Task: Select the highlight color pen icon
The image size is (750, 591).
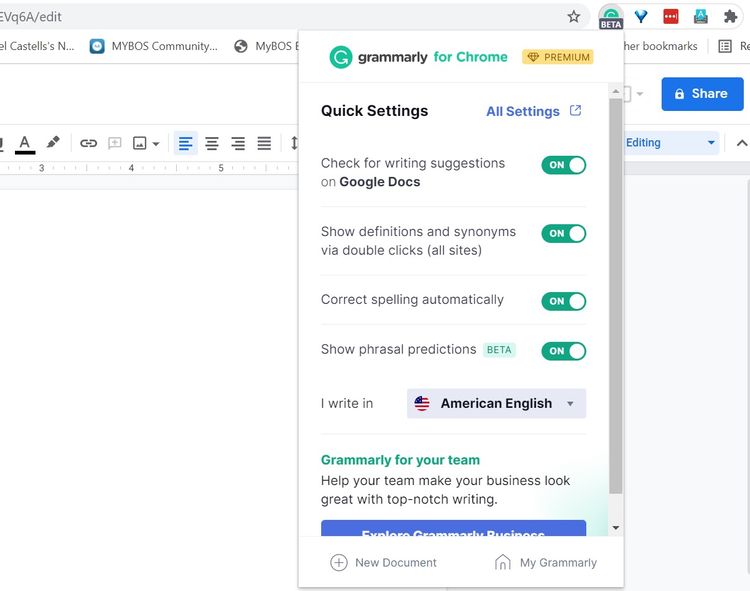Action: pos(53,143)
